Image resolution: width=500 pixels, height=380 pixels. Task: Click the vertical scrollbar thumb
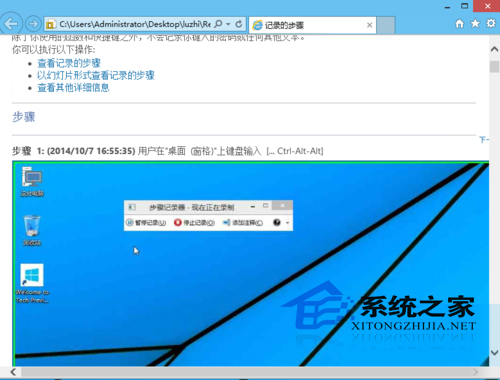[494, 66]
